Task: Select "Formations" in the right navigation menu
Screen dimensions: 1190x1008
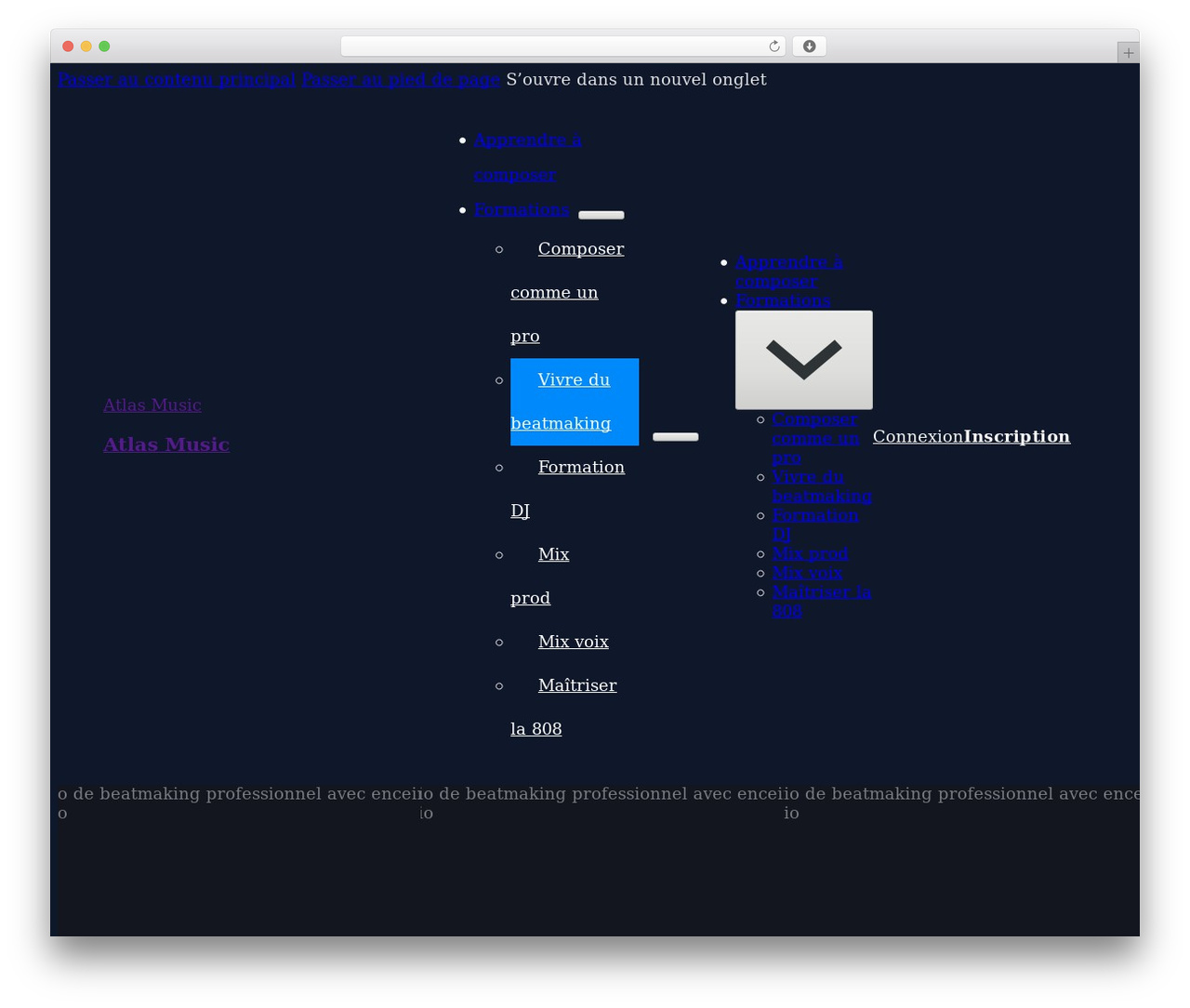Action: pos(783,300)
